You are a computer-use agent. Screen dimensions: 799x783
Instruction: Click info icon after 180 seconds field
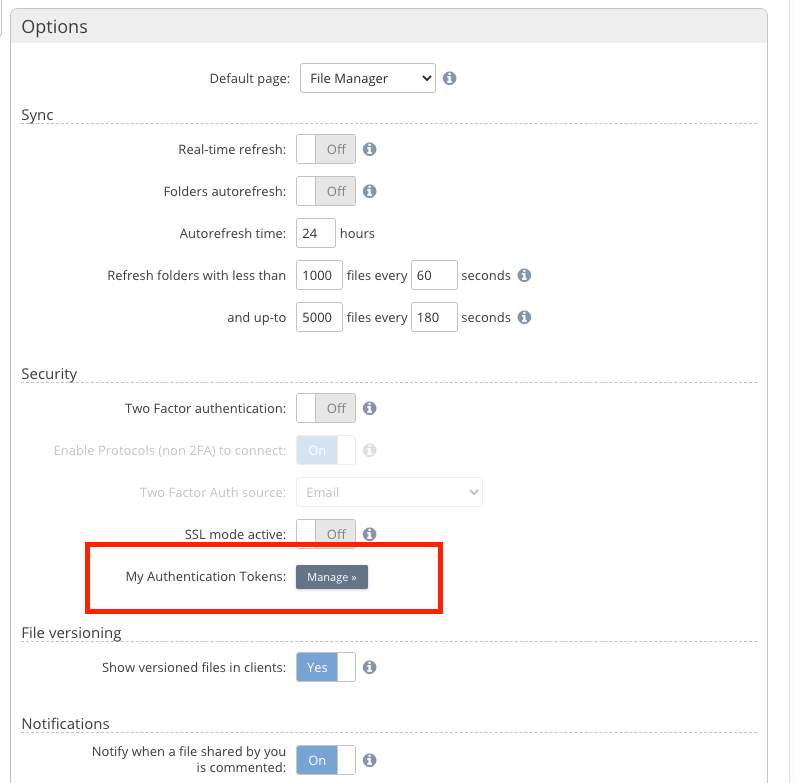tap(524, 317)
